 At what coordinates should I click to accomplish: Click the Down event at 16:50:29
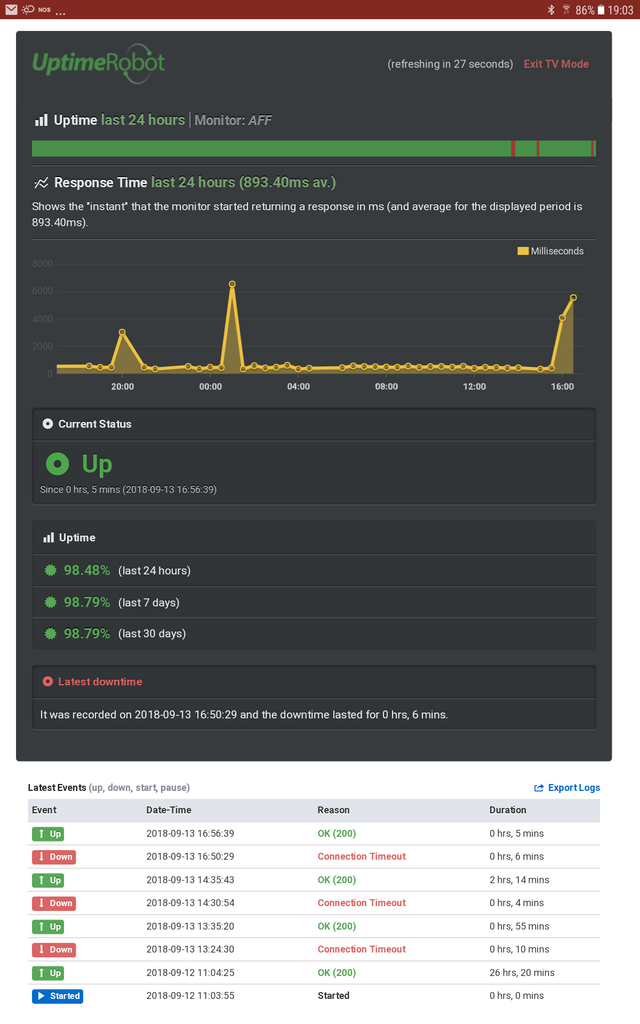[54, 857]
